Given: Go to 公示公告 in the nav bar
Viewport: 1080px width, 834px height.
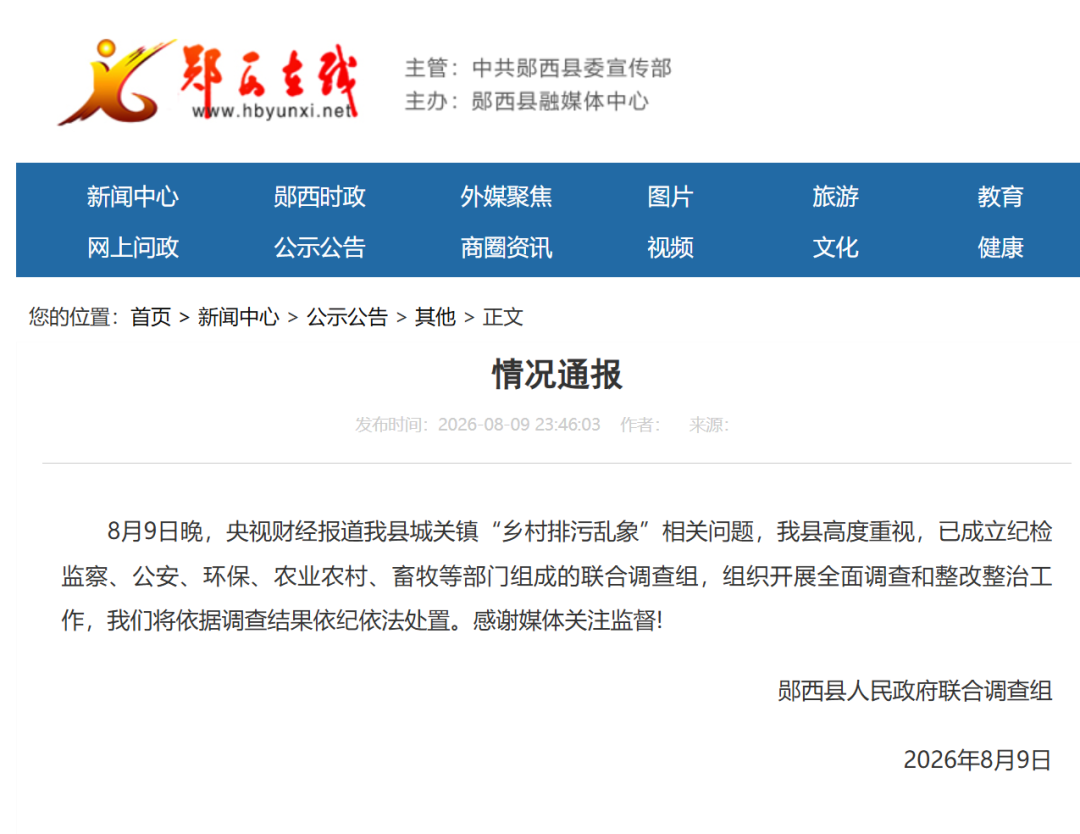Looking at the screenshot, I should tap(320, 248).
